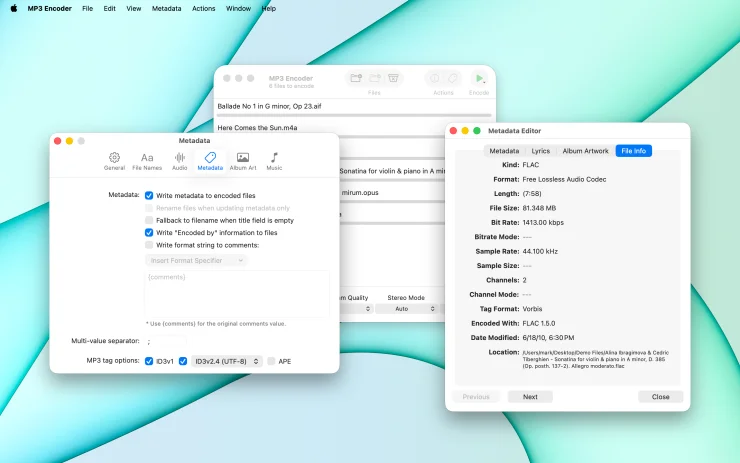Image resolution: width=740 pixels, height=463 pixels.
Task: Open the Stereo Mode Auto dropdown
Action: [407, 309]
